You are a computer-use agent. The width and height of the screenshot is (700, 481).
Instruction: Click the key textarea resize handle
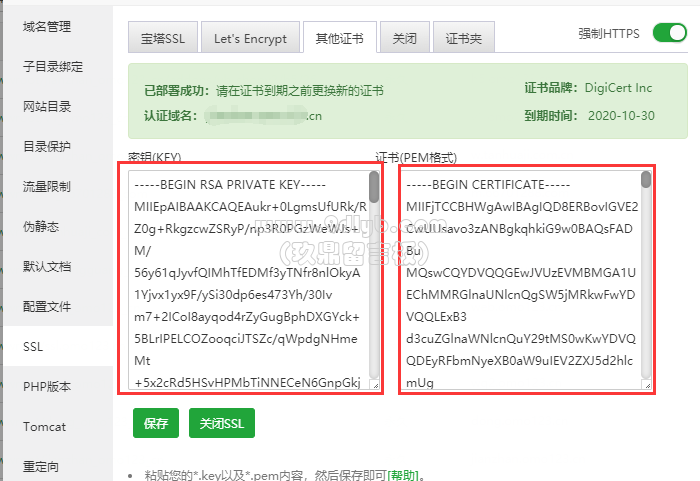pos(375,385)
